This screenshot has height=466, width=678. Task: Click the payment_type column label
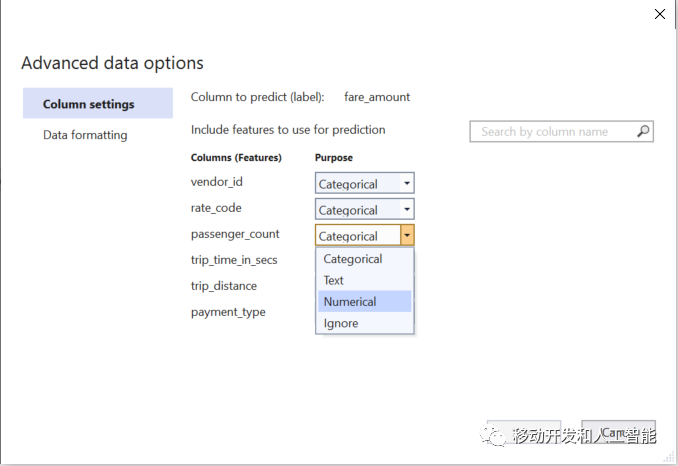[228, 312]
